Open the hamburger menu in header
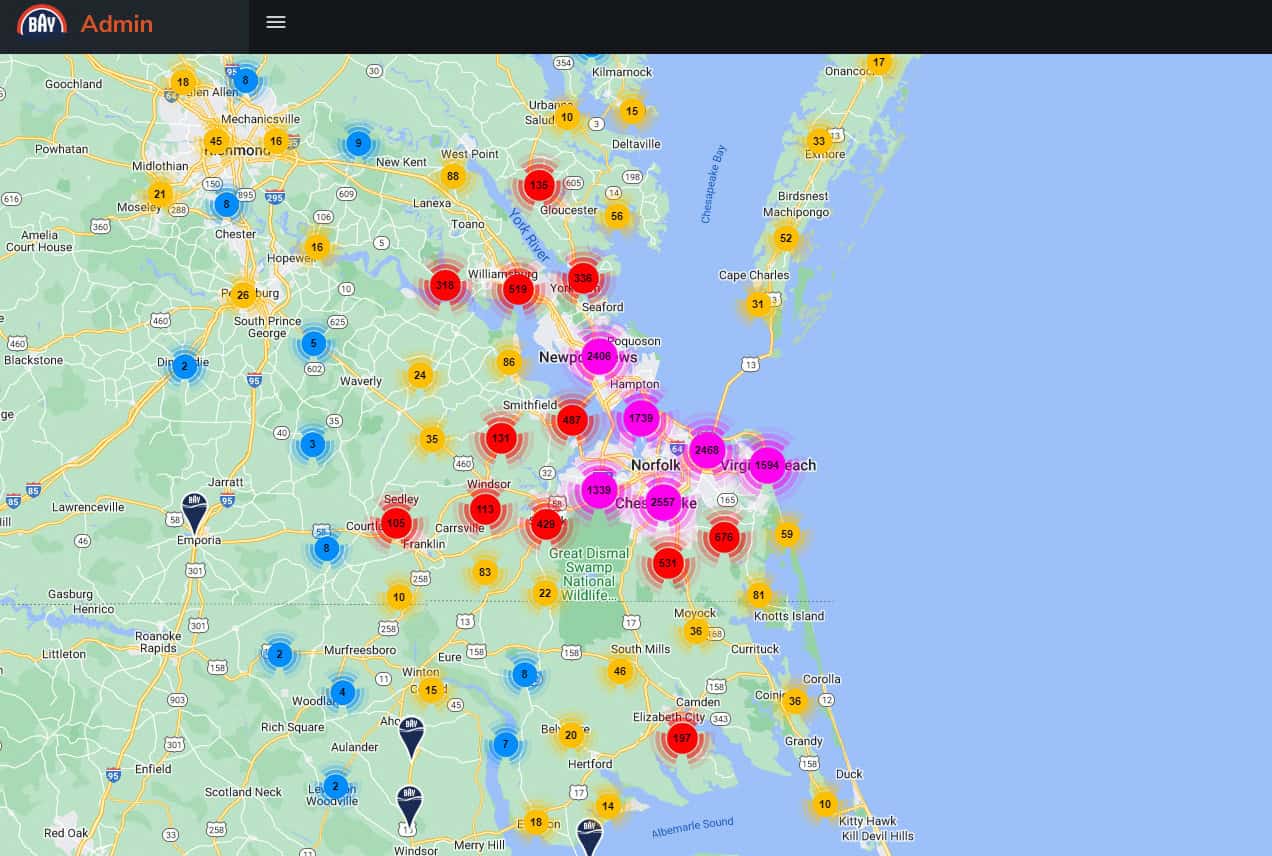1272x856 pixels. pos(276,22)
